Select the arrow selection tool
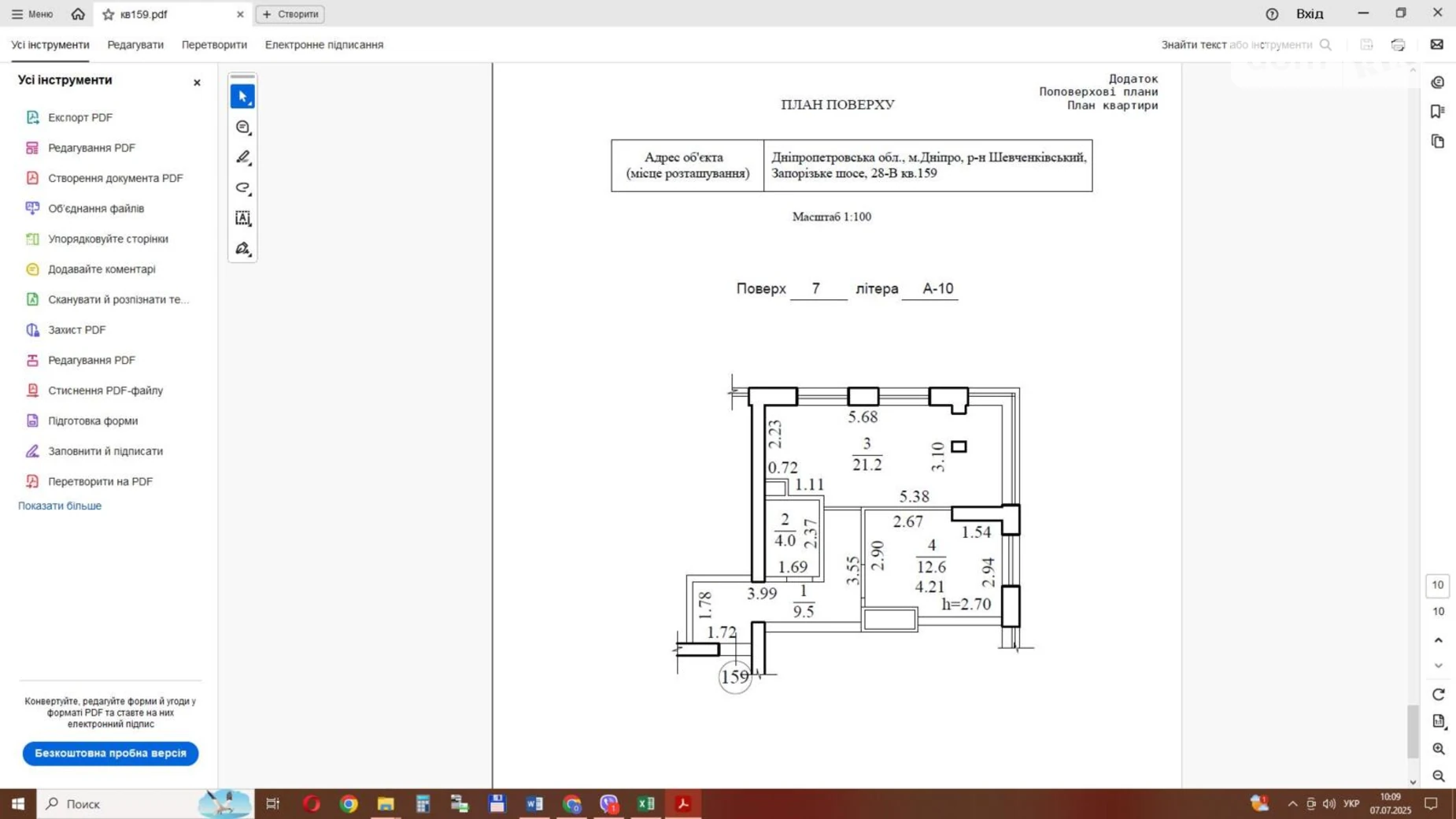Screen dimensions: 1456x819 tap(242, 97)
